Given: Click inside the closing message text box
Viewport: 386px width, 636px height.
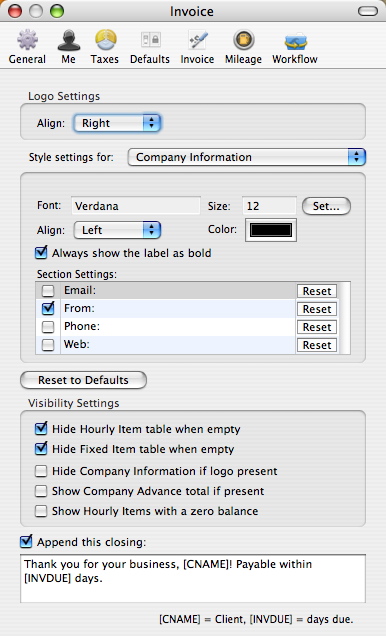Looking at the screenshot, I should (193, 578).
